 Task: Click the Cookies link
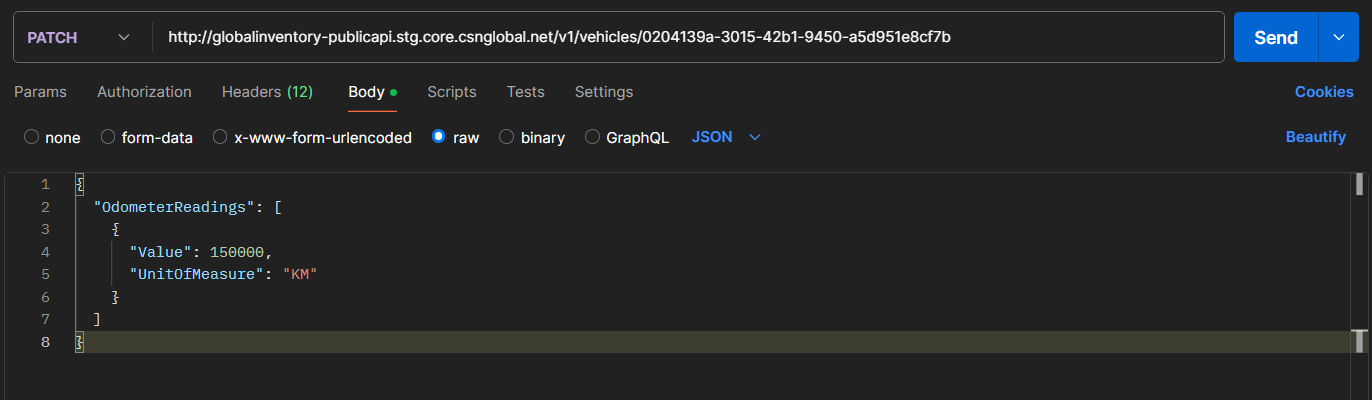pyautogui.click(x=1324, y=92)
